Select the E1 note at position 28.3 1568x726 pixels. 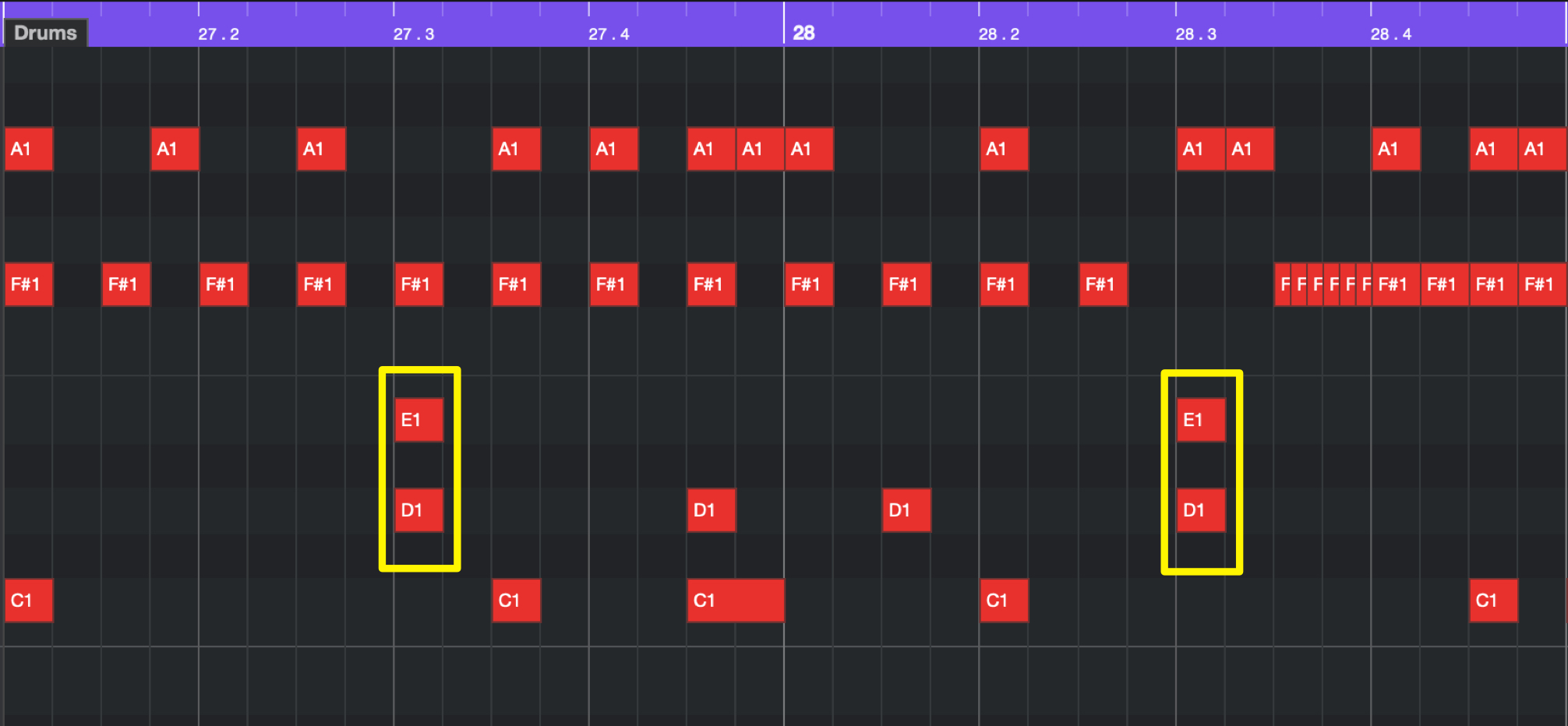click(1201, 420)
